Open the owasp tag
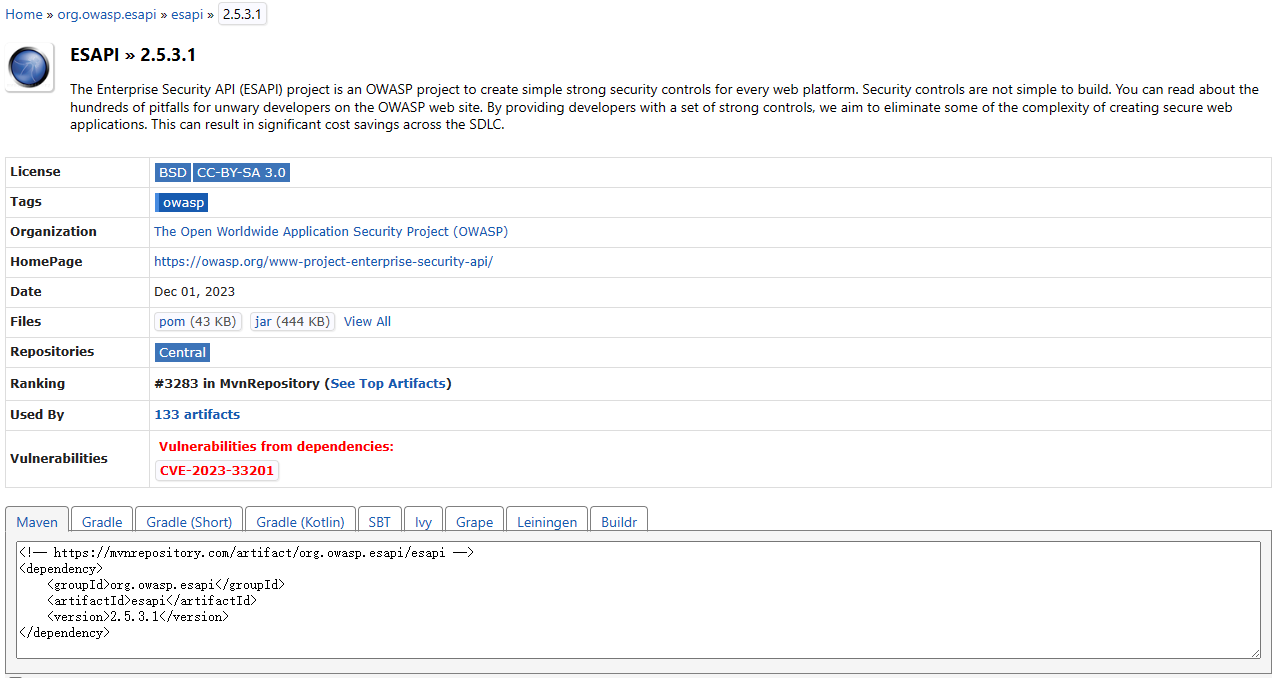This screenshot has width=1283, height=678. coord(182,202)
